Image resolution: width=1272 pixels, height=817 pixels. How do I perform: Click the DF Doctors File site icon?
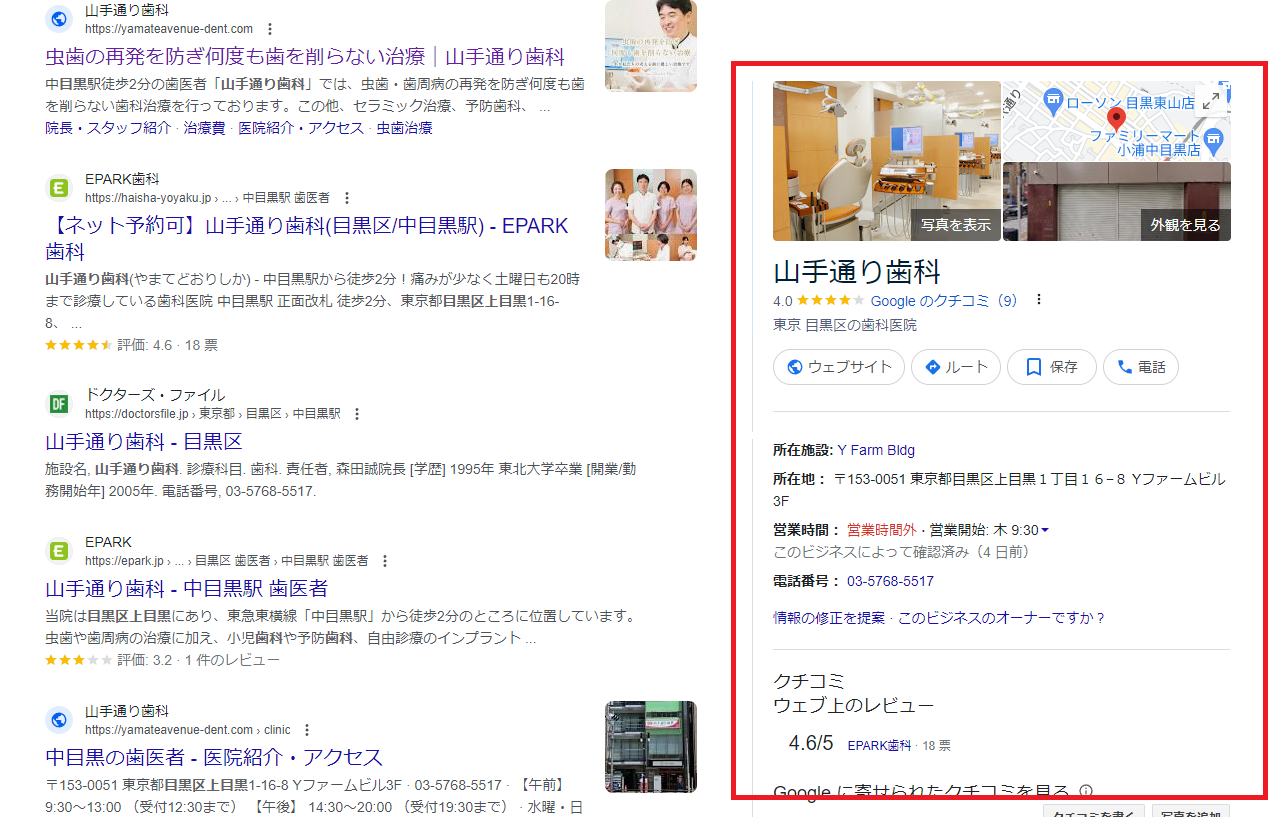click(58, 402)
